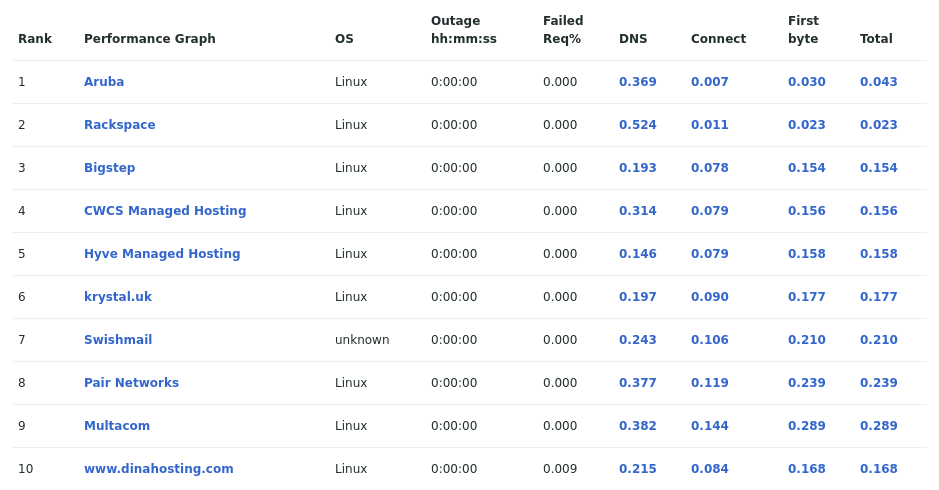The height and width of the screenshot is (490, 939).
Task: Click Multacom's Connect value 0.144
Action: [709, 426]
